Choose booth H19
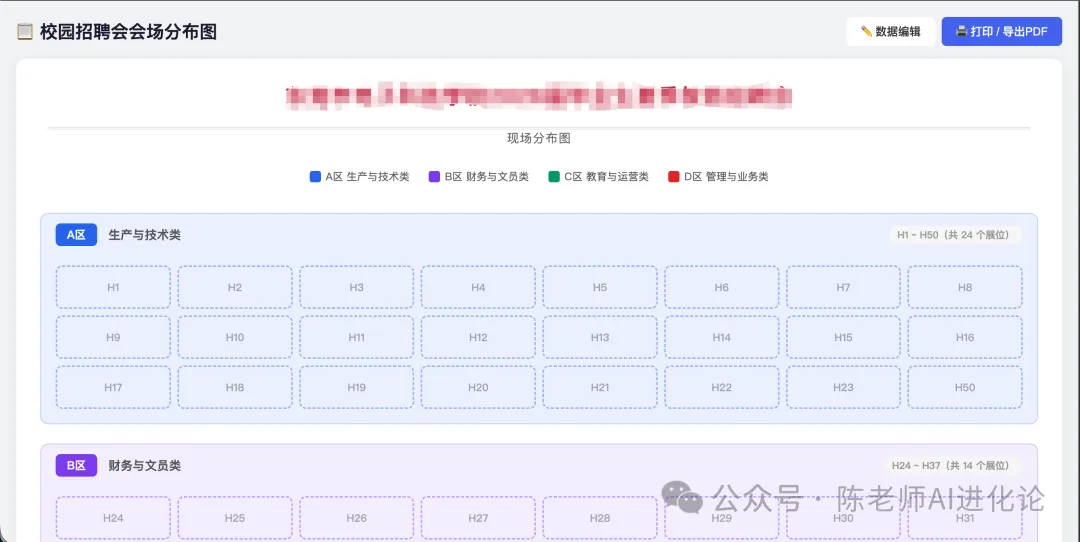The image size is (1080, 542). pyautogui.click(x=357, y=388)
